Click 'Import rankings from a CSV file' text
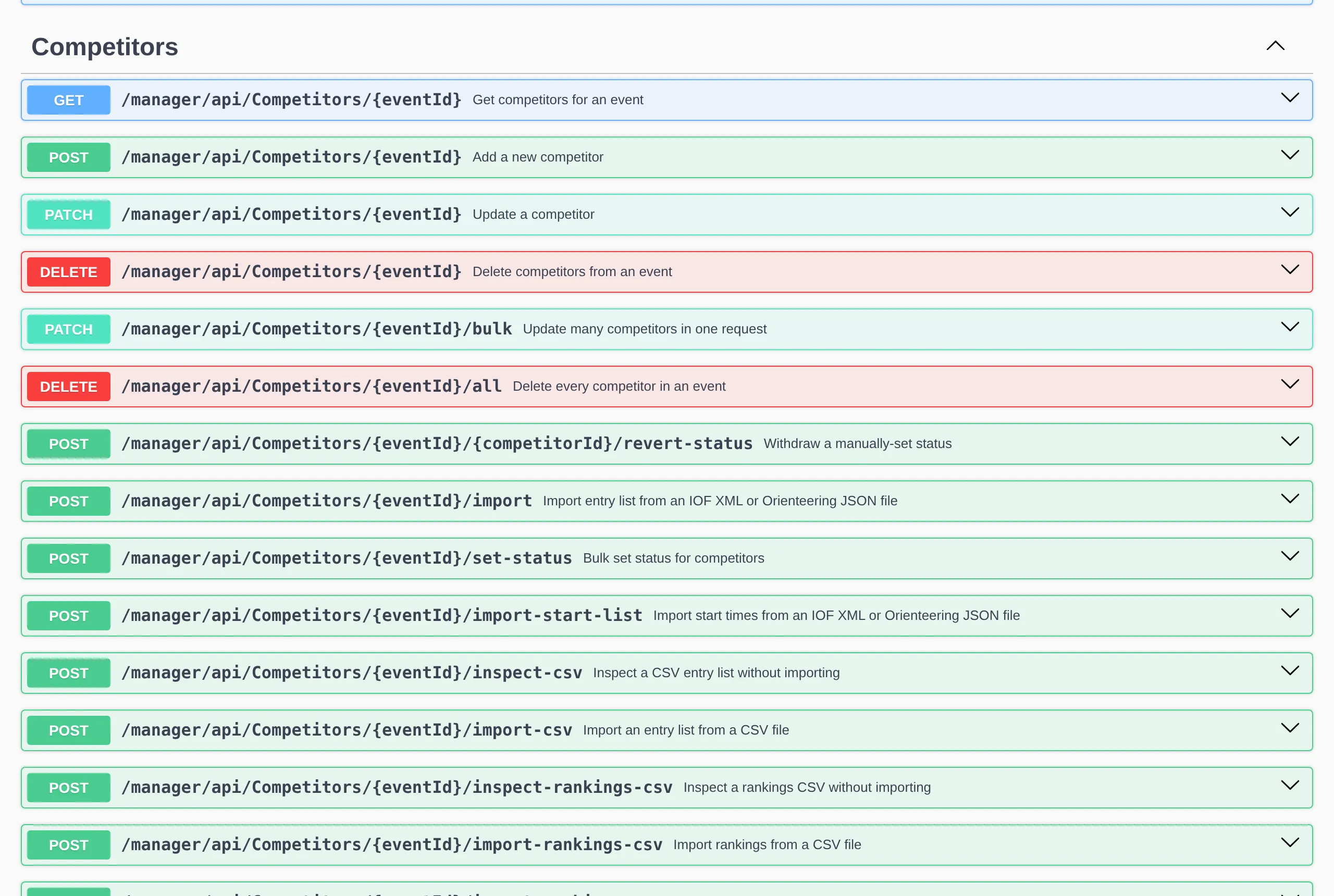The width and height of the screenshot is (1334, 896). (767, 844)
